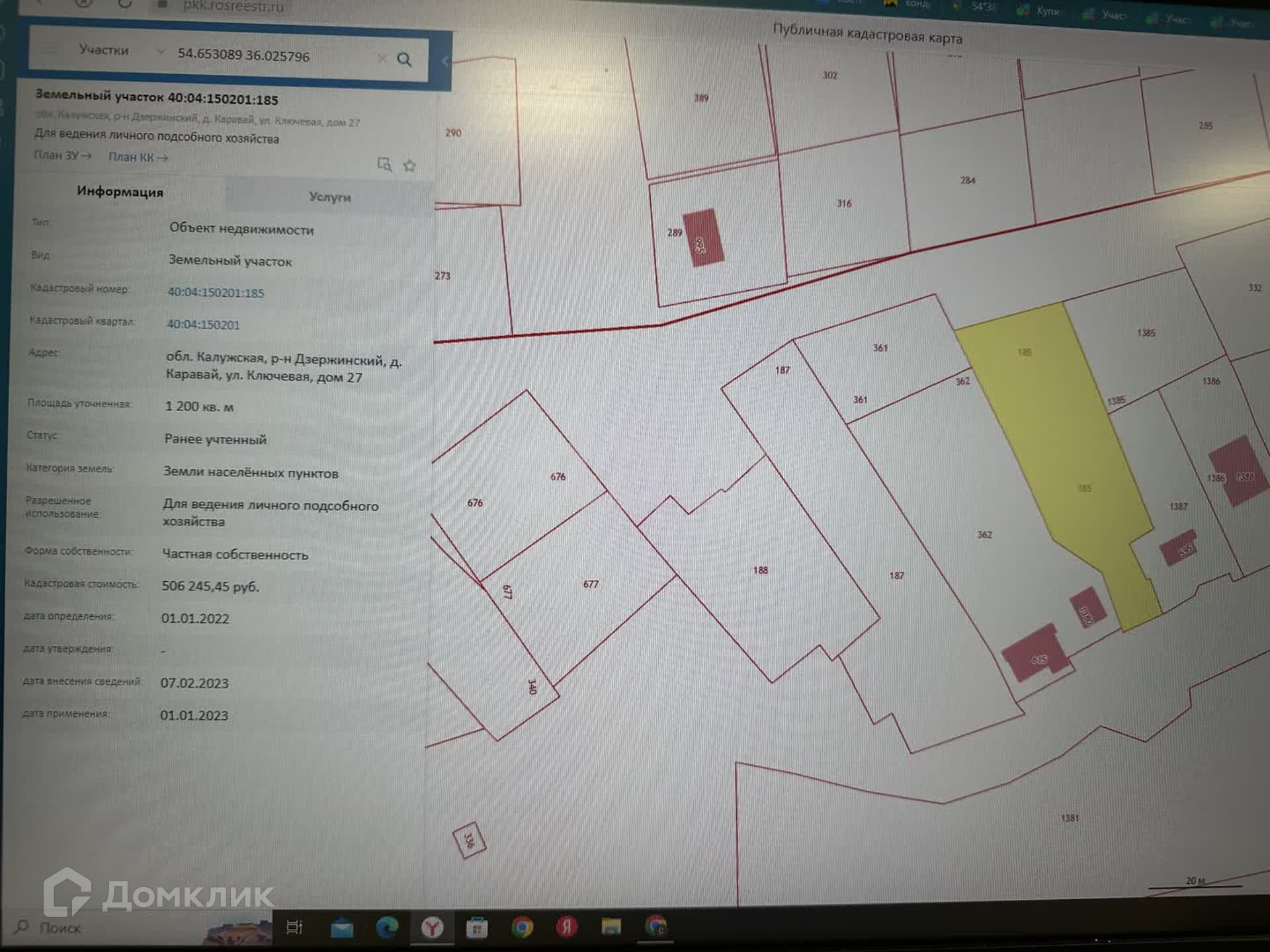Add parcel to favorites star icon
Image resolution: width=1270 pixels, height=952 pixels.
coord(409,166)
